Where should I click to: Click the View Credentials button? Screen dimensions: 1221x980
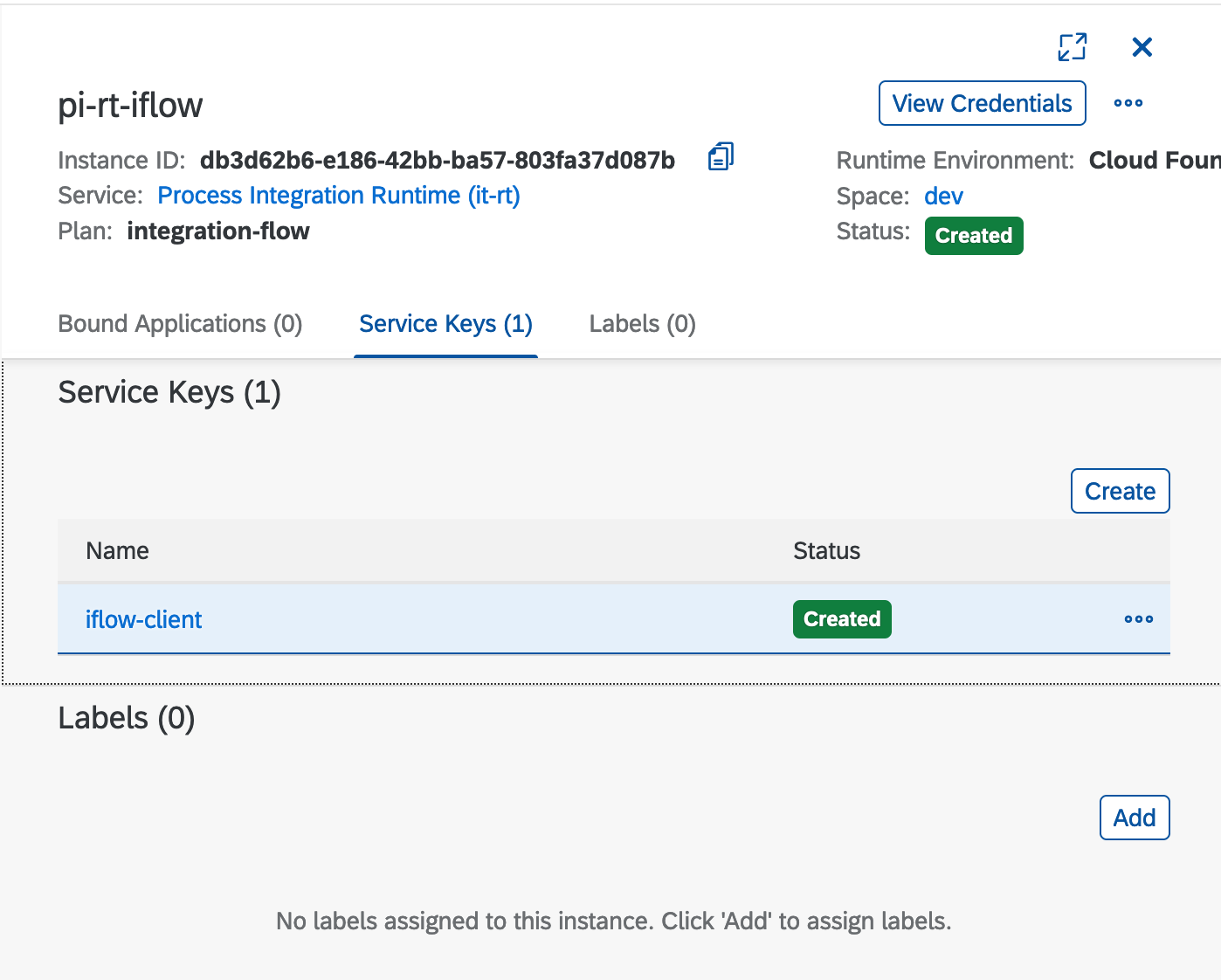point(983,103)
